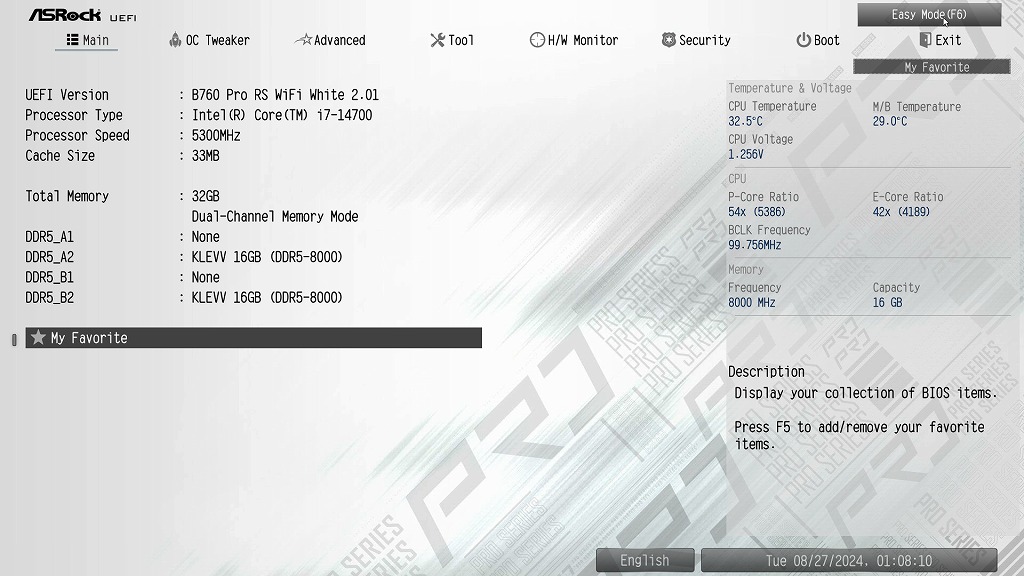This screenshot has width=1024, height=576.
Task: Click the Security shield icon
Action: point(669,40)
